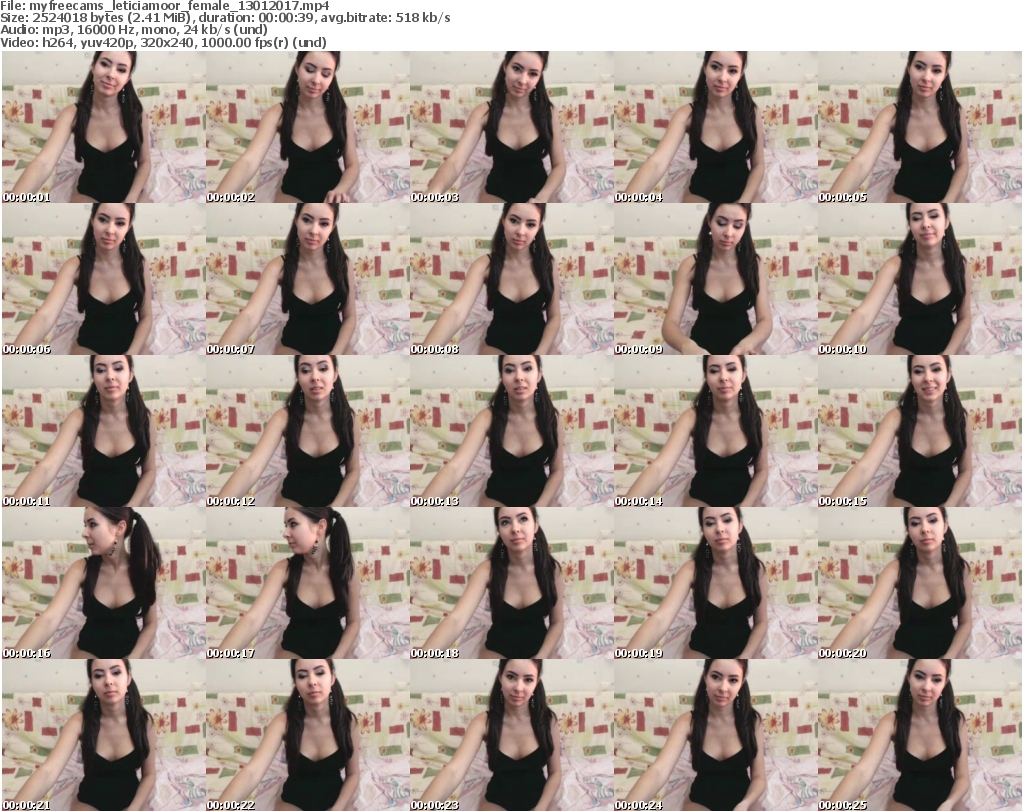This screenshot has width=1024, height=811.
Task: Click the frame marked 00:00:12
Action: coord(308,431)
